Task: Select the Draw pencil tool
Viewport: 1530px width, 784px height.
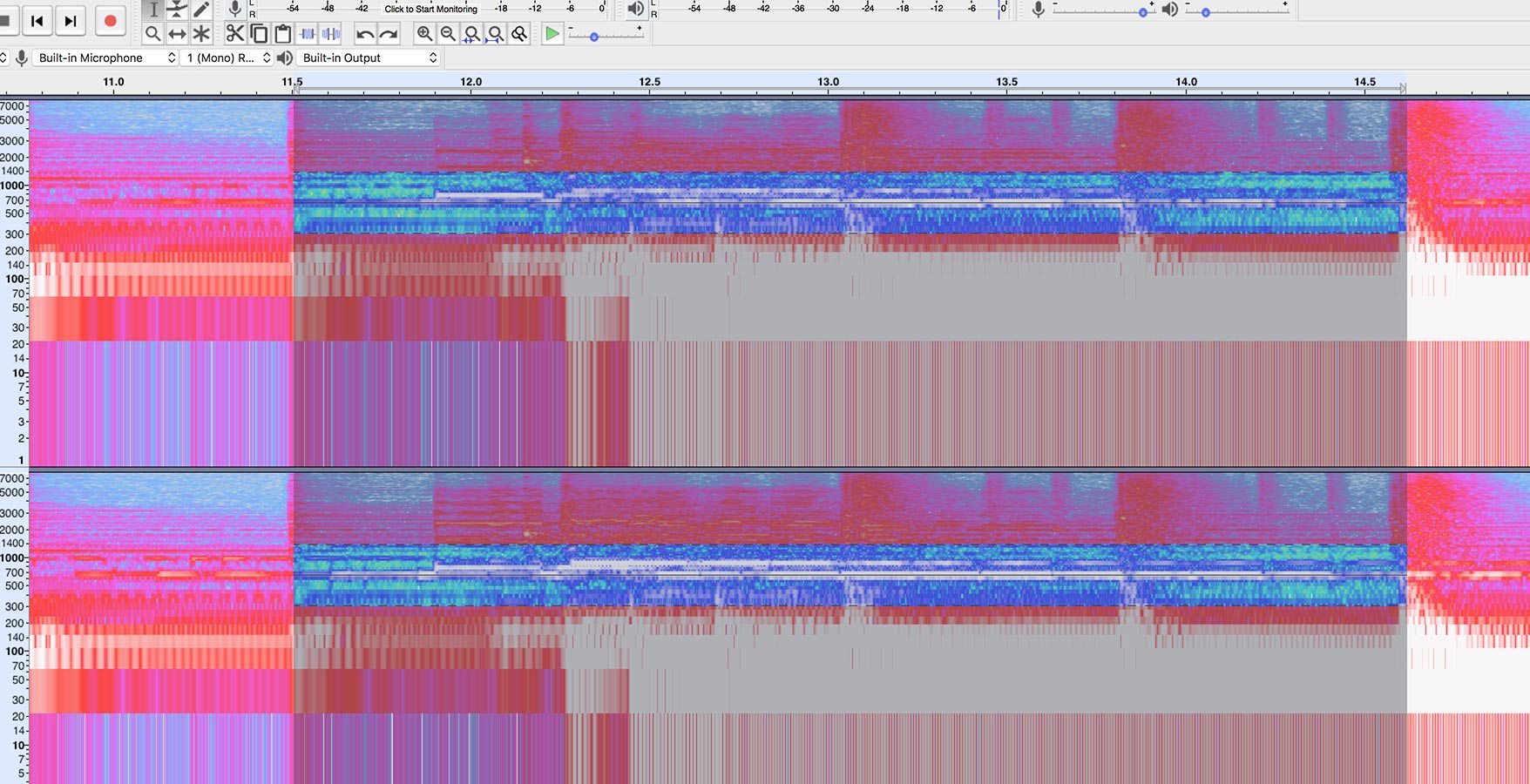Action: pos(201,10)
